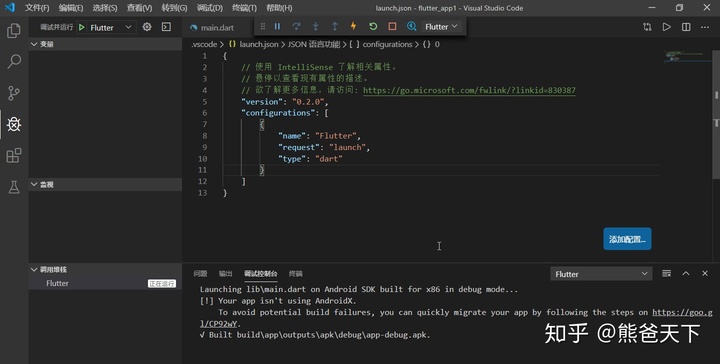Clear the debug console output
The image size is (720, 364).
[x=667, y=274]
